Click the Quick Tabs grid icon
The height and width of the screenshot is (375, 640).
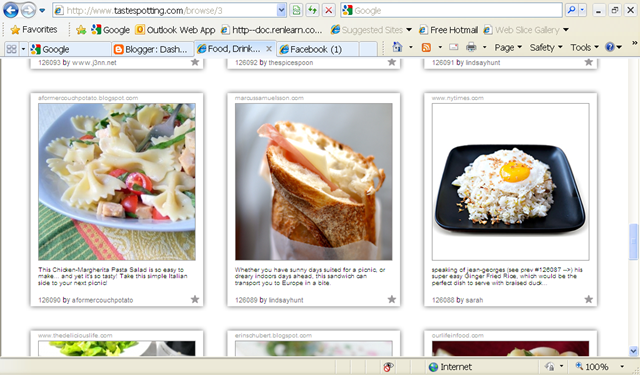11,49
